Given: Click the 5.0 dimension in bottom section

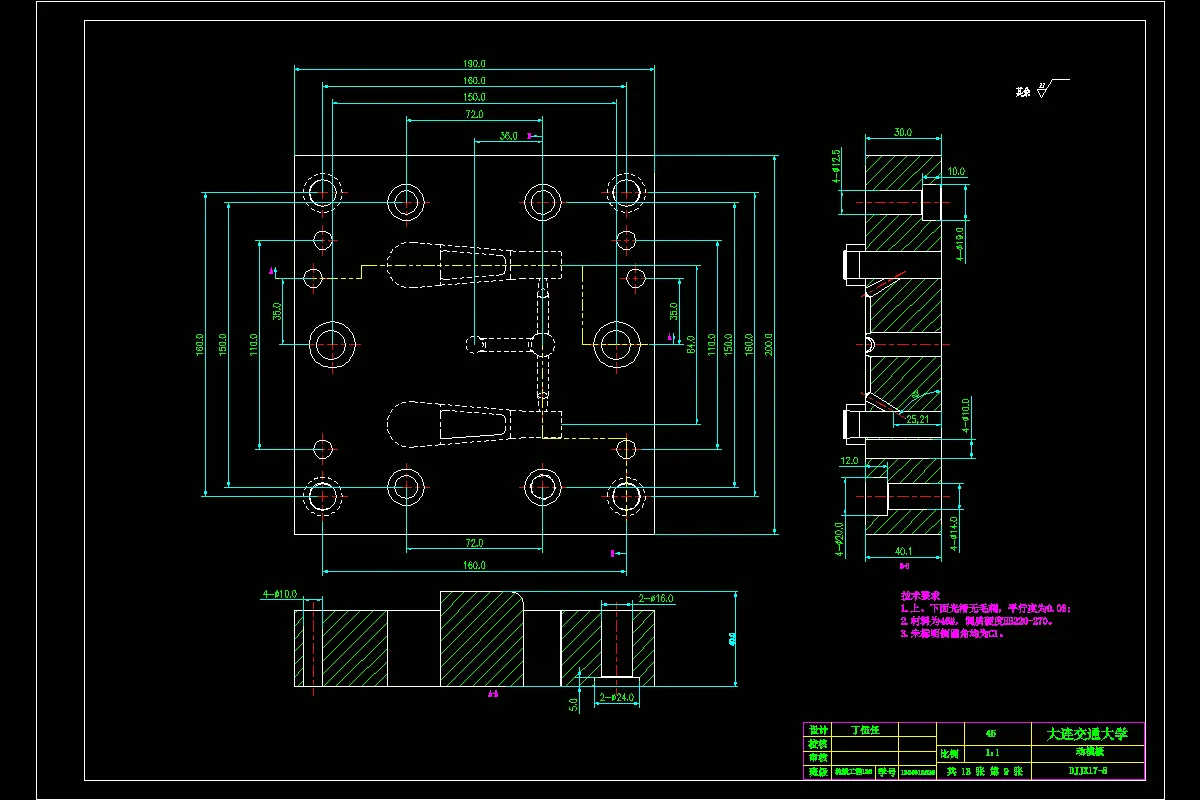Looking at the screenshot, I should [x=574, y=704].
